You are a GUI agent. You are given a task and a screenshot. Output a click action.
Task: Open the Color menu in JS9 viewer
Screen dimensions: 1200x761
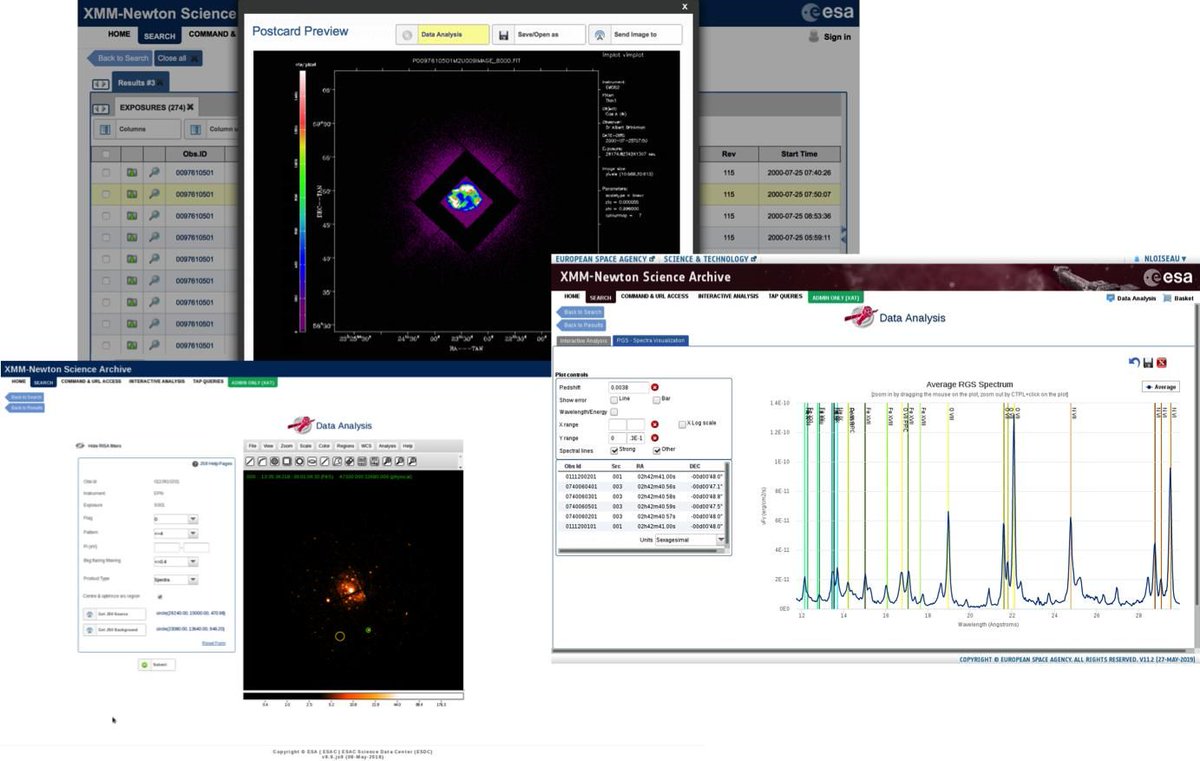point(324,446)
